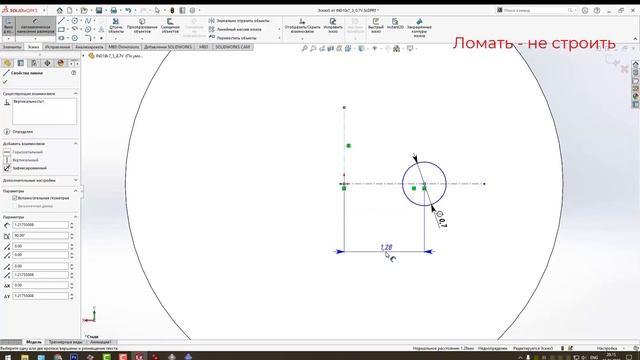Click the Home icon in top toolbar
640x360 pixels.
(60, 10)
